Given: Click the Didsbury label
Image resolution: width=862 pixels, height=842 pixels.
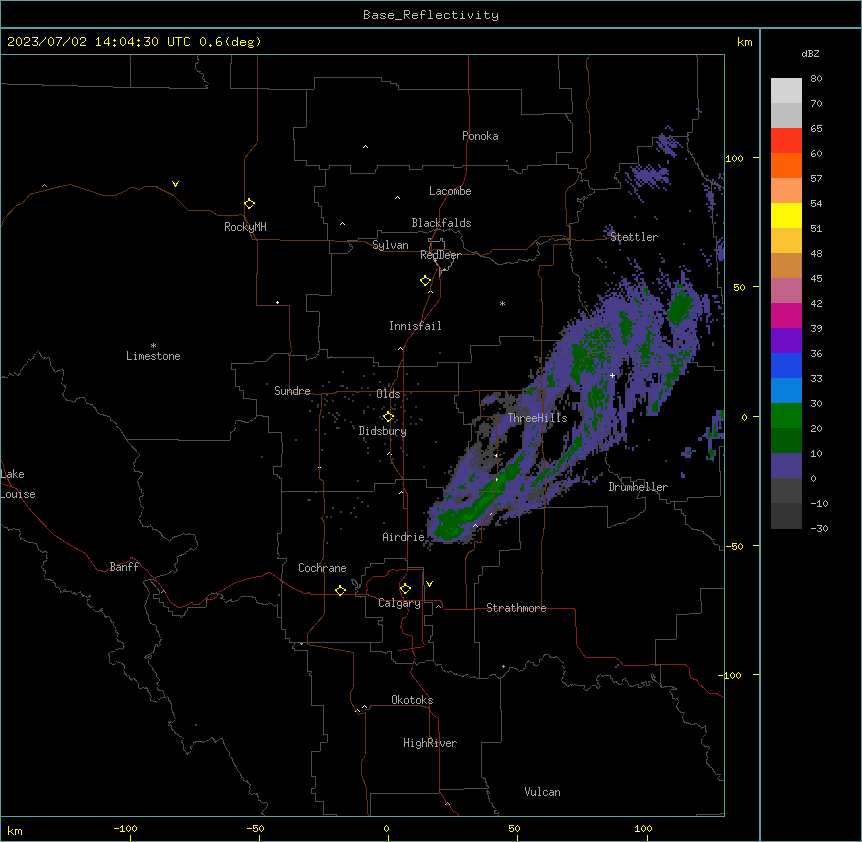Looking at the screenshot, I should [x=383, y=431].
